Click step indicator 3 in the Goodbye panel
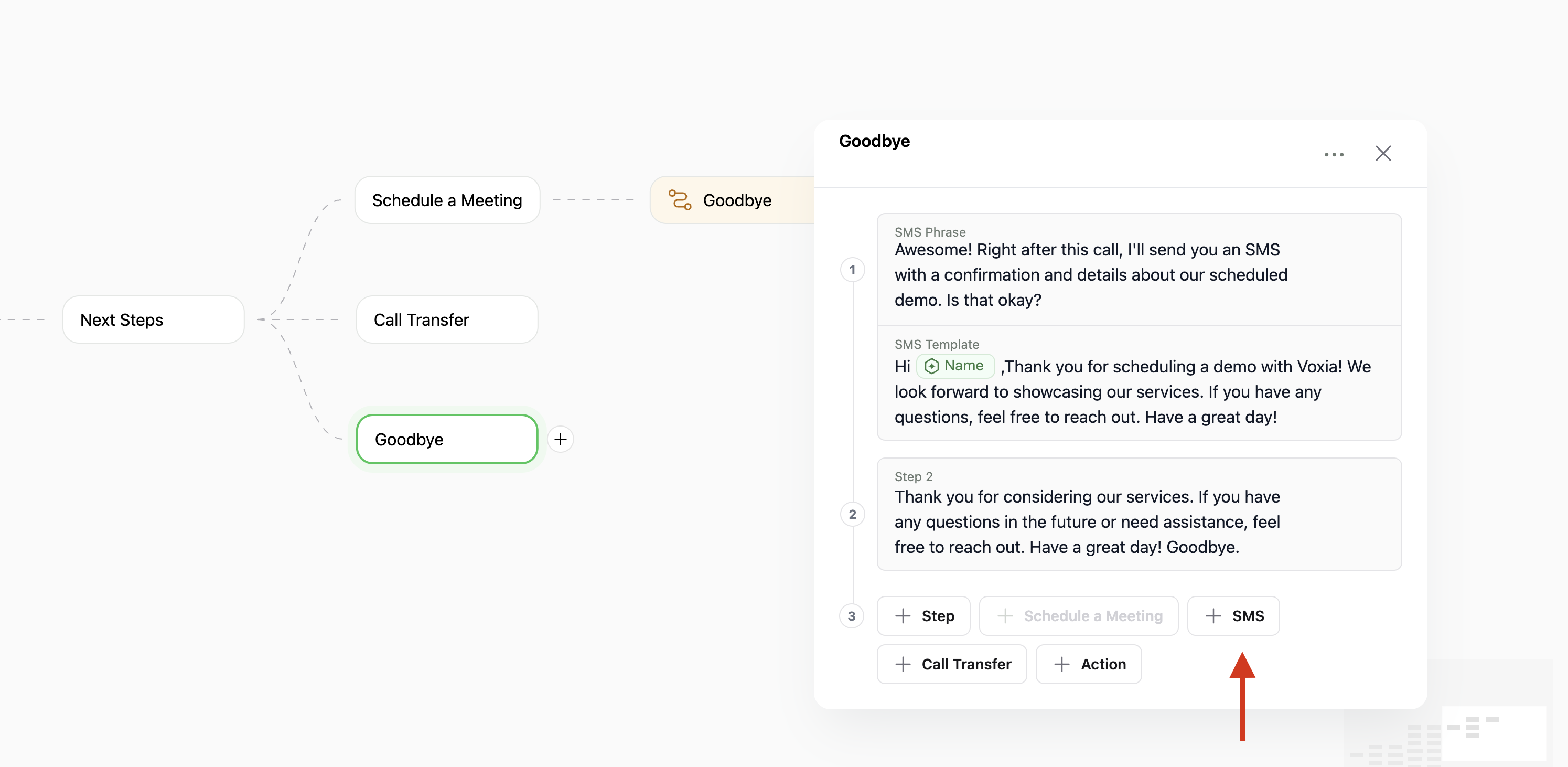Screen dimensions: 1568x767 coord(851,616)
